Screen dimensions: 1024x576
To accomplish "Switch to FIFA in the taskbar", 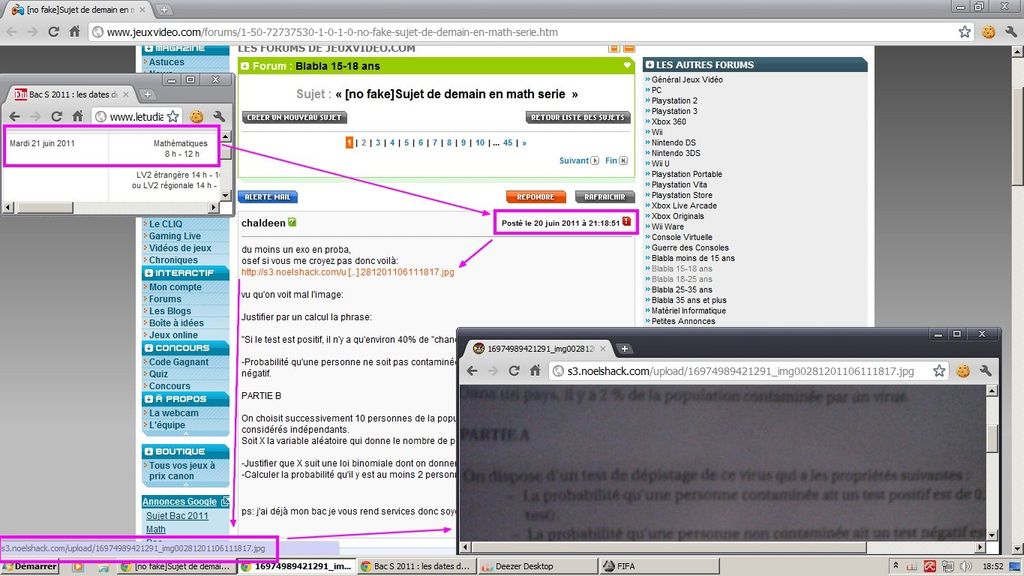I will [x=659, y=566].
